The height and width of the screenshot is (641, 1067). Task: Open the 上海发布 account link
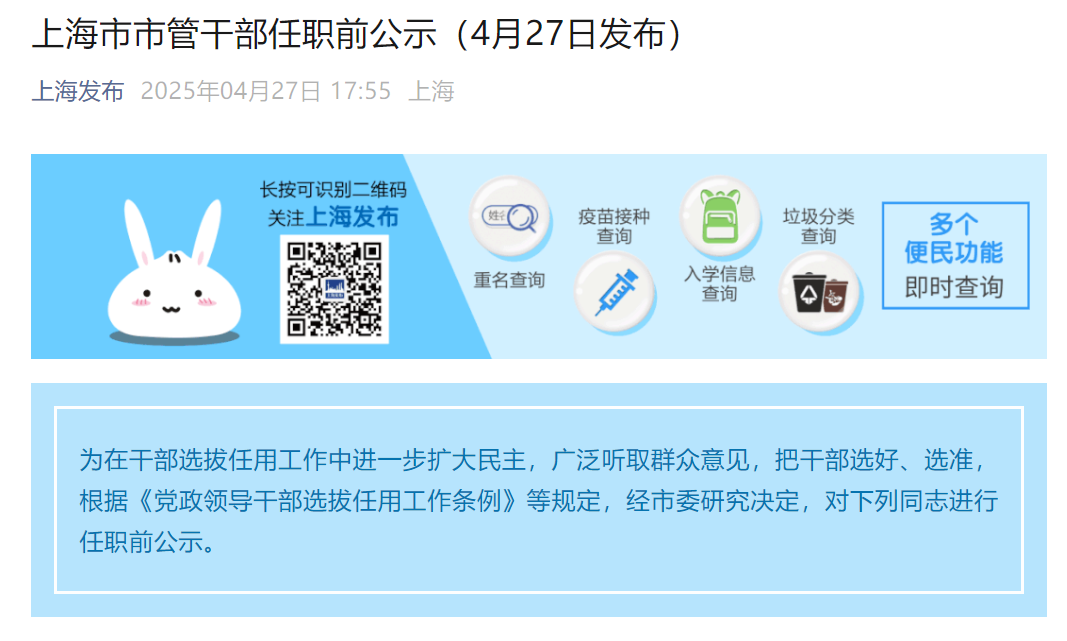click(78, 91)
